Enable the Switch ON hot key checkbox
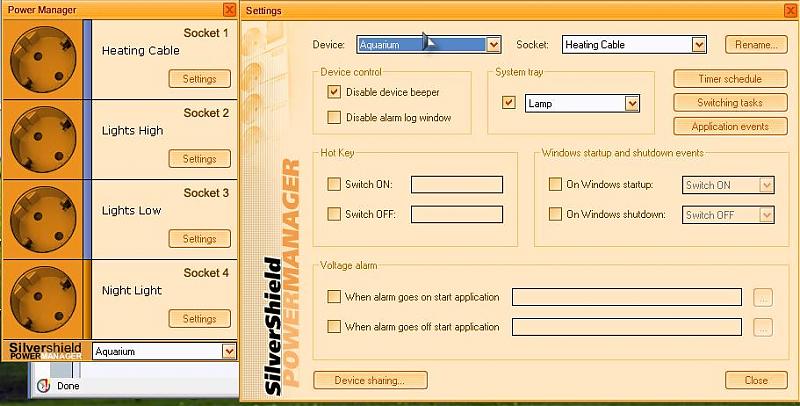800x406 pixels. point(334,184)
